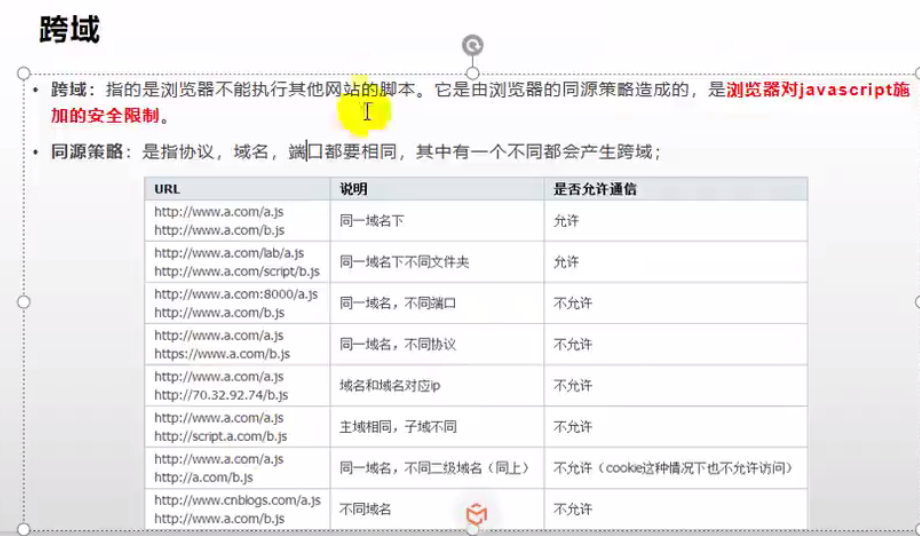Click the URL https://www.a.com/b.js

[222, 354]
